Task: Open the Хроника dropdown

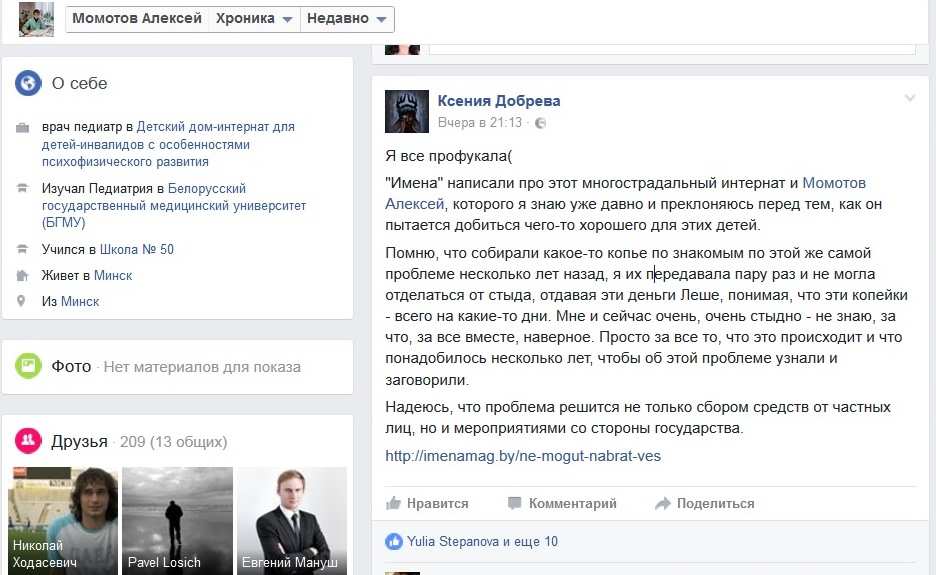Action: 254,19
